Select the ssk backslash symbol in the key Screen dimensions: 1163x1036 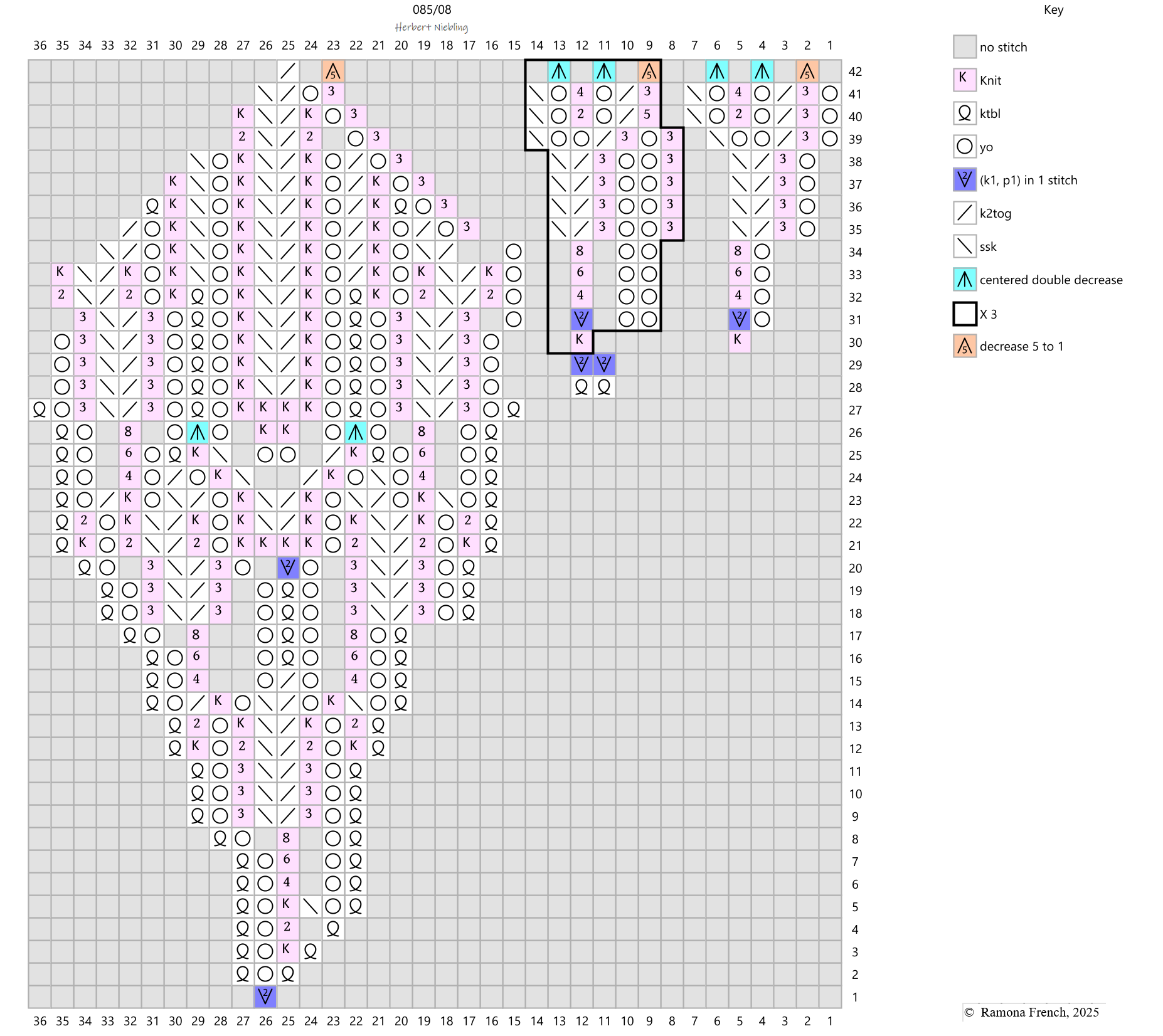pyautogui.click(x=964, y=246)
